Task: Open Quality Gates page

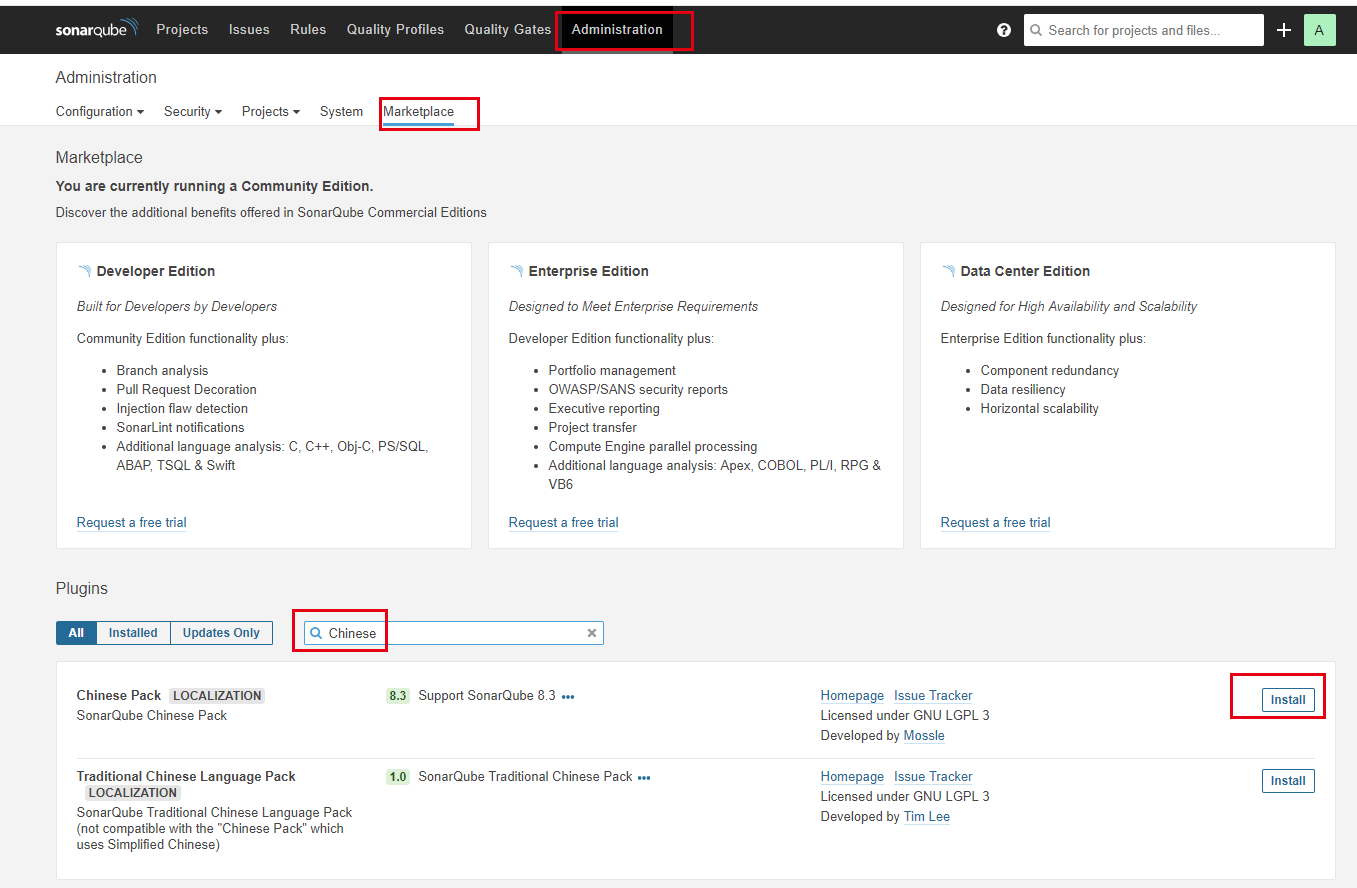Action: coord(508,29)
